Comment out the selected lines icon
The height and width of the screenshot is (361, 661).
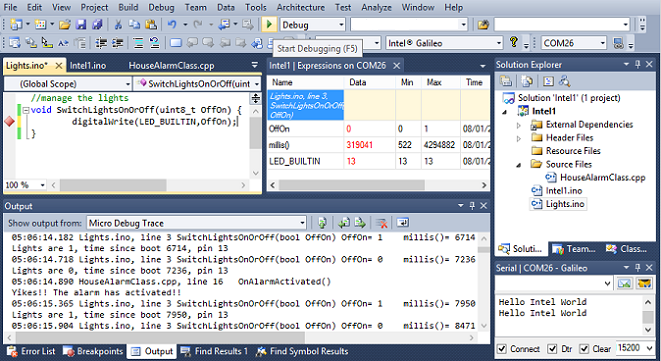pyautogui.click(x=138, y=43)
